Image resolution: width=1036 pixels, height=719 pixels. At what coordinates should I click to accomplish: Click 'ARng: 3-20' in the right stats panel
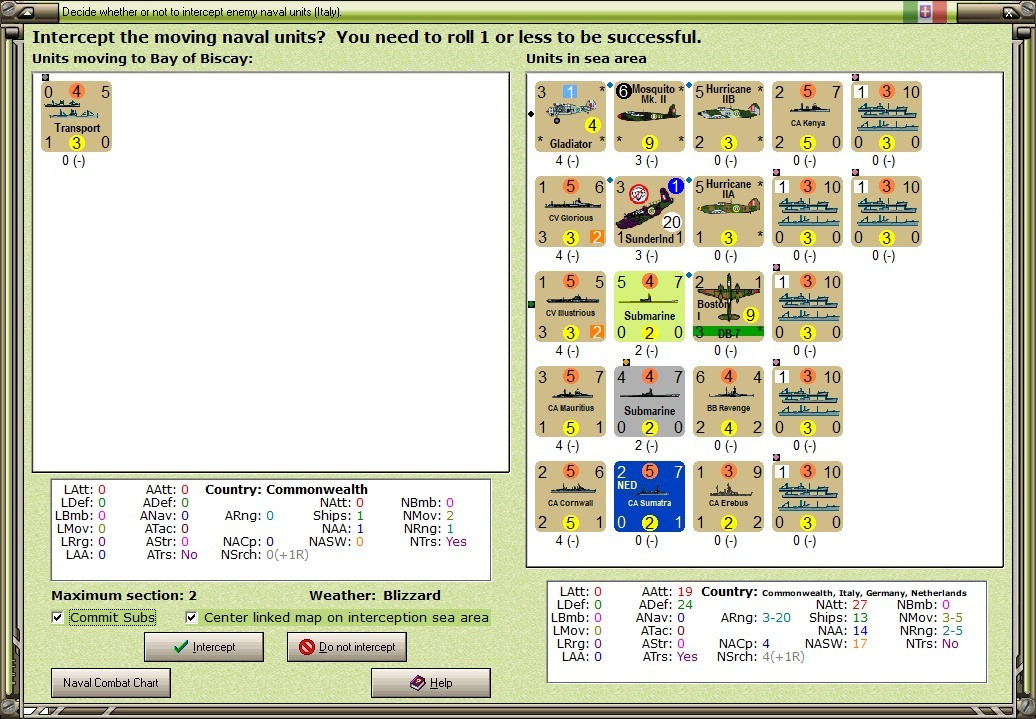[x=755, y=618]
